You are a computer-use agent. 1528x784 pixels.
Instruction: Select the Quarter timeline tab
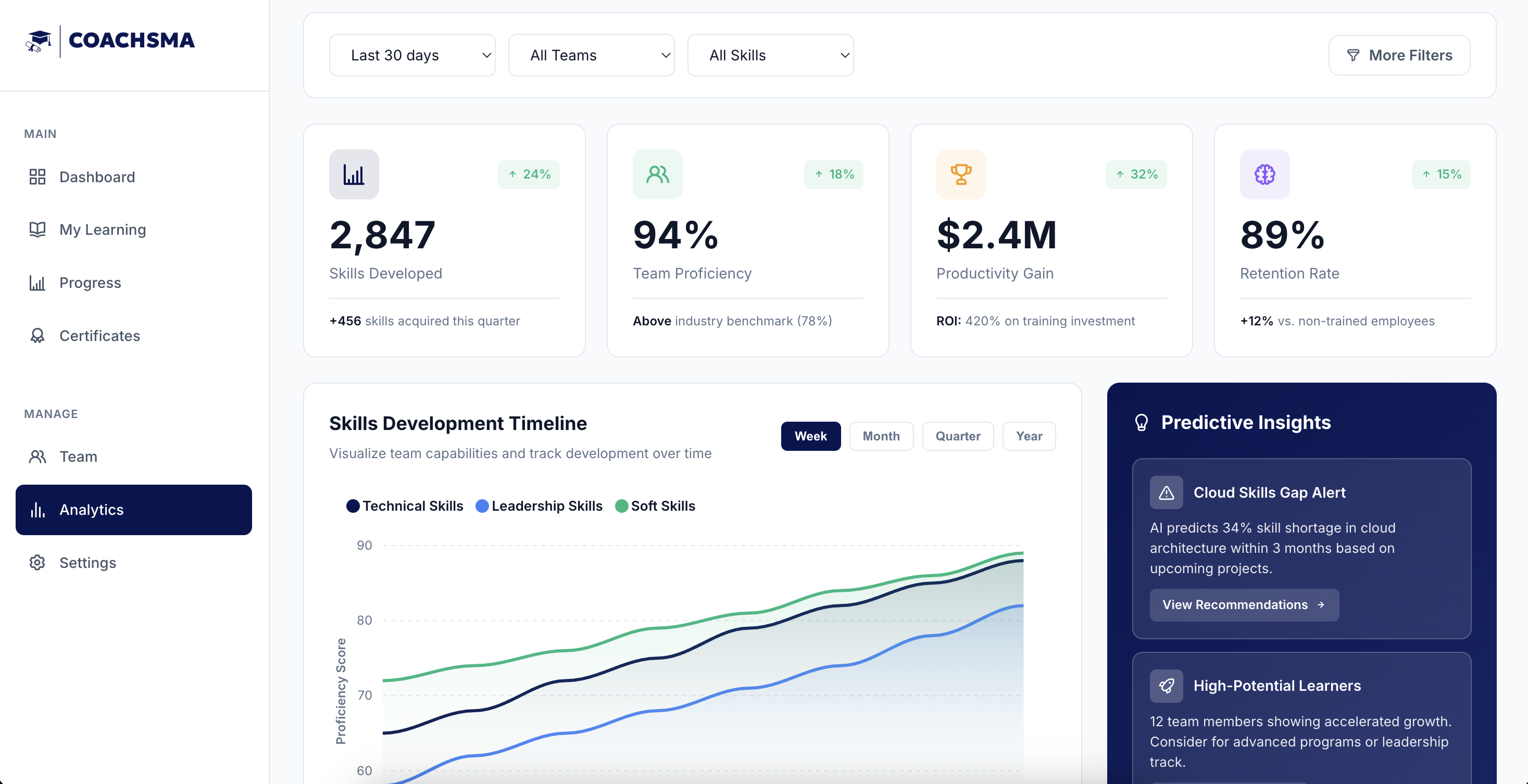click(x=957, y=436)
